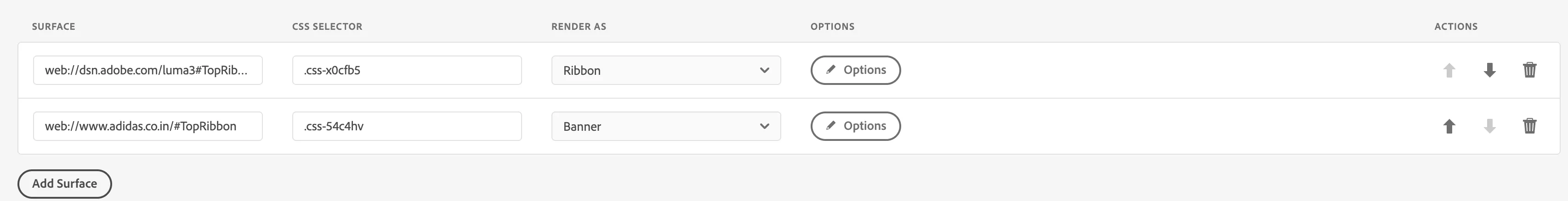Focus the dsn.adobe.com surface field
Viewport: 1568px width, 201px height.
click(148, 70)
